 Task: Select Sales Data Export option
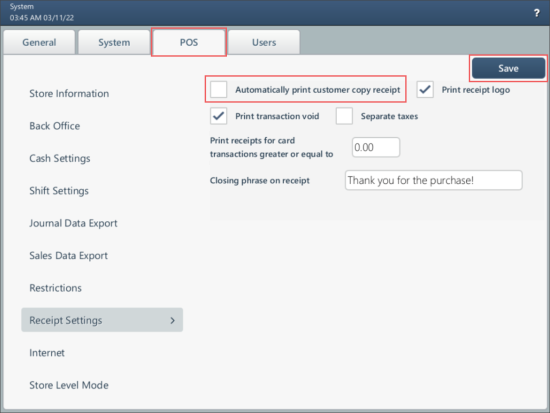pos(68,256)
